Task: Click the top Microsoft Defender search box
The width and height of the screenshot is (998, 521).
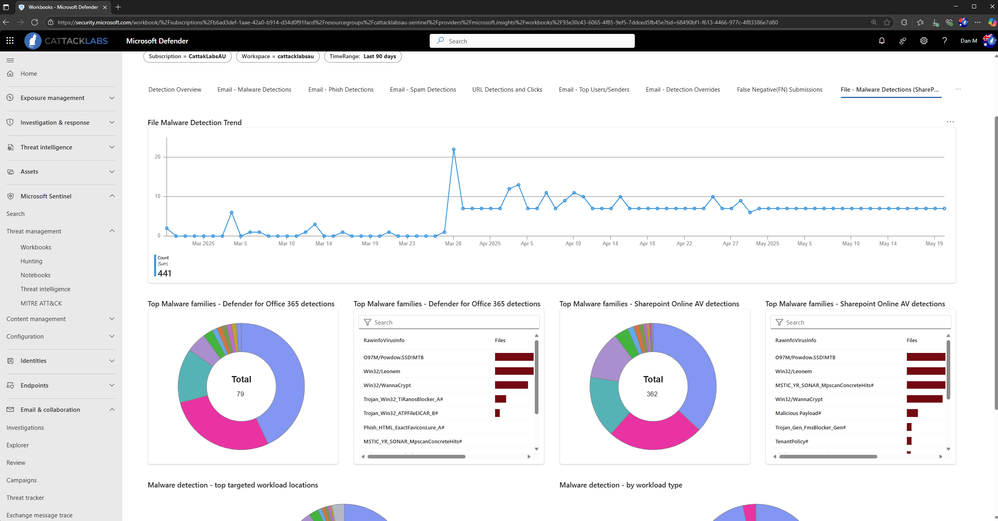Action: click(532, 41)
